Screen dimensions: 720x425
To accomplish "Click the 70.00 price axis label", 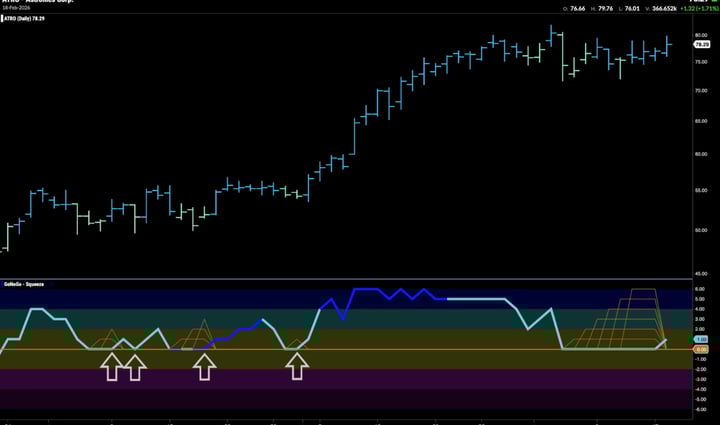I will [701, 91].
